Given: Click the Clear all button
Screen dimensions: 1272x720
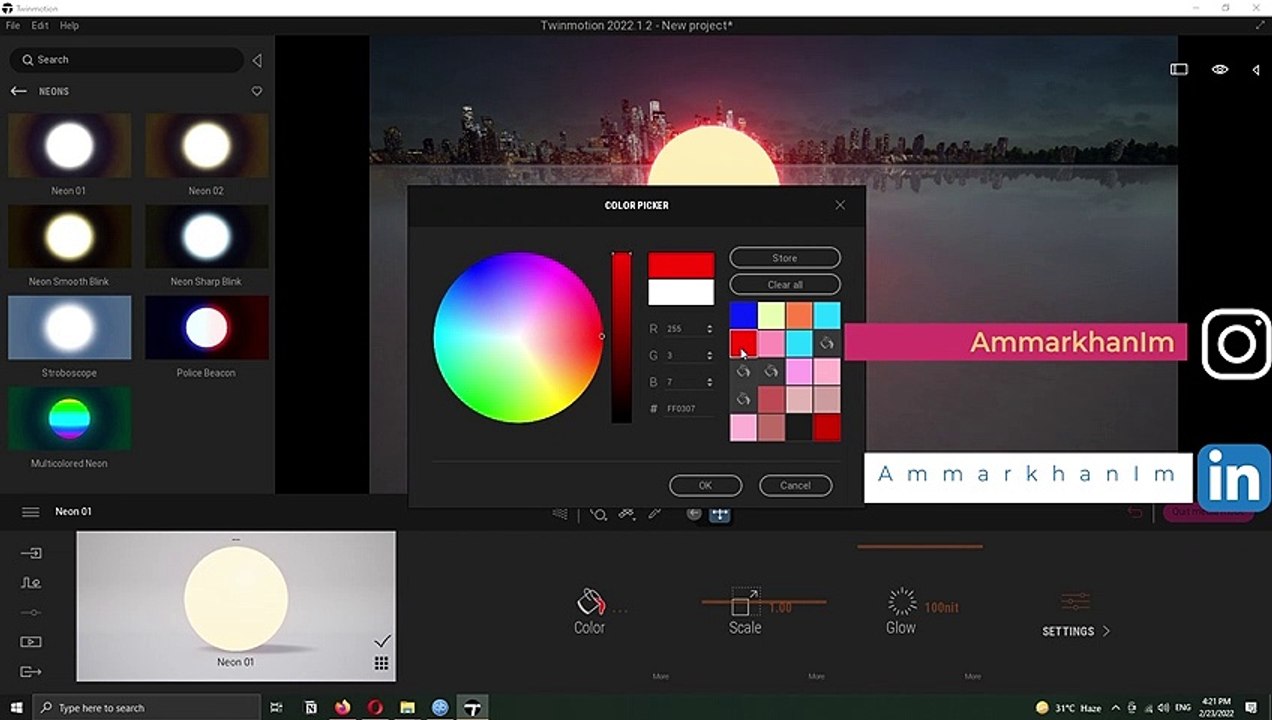Looking at the screenshot, I should point(785,284).
